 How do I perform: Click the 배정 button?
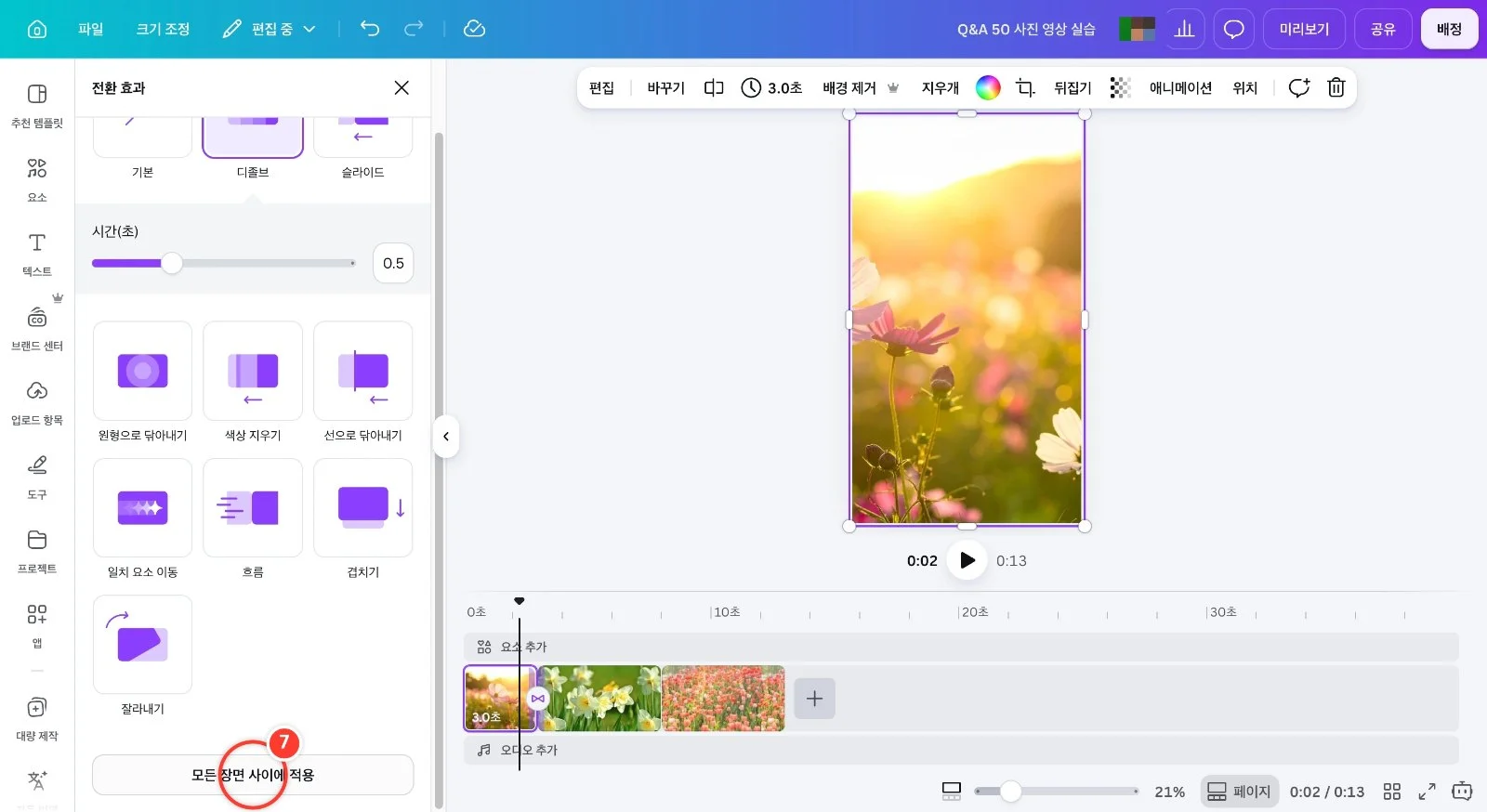coord(1449,29)
